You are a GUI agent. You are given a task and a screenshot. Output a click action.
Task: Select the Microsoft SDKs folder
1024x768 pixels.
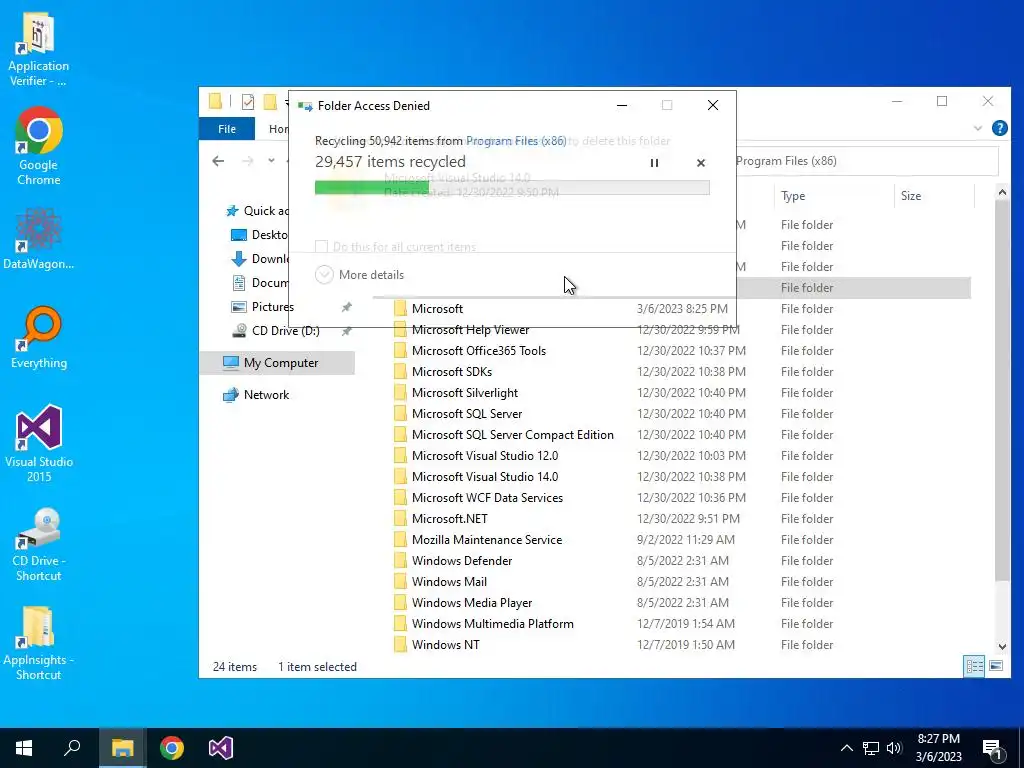(452, 372)
